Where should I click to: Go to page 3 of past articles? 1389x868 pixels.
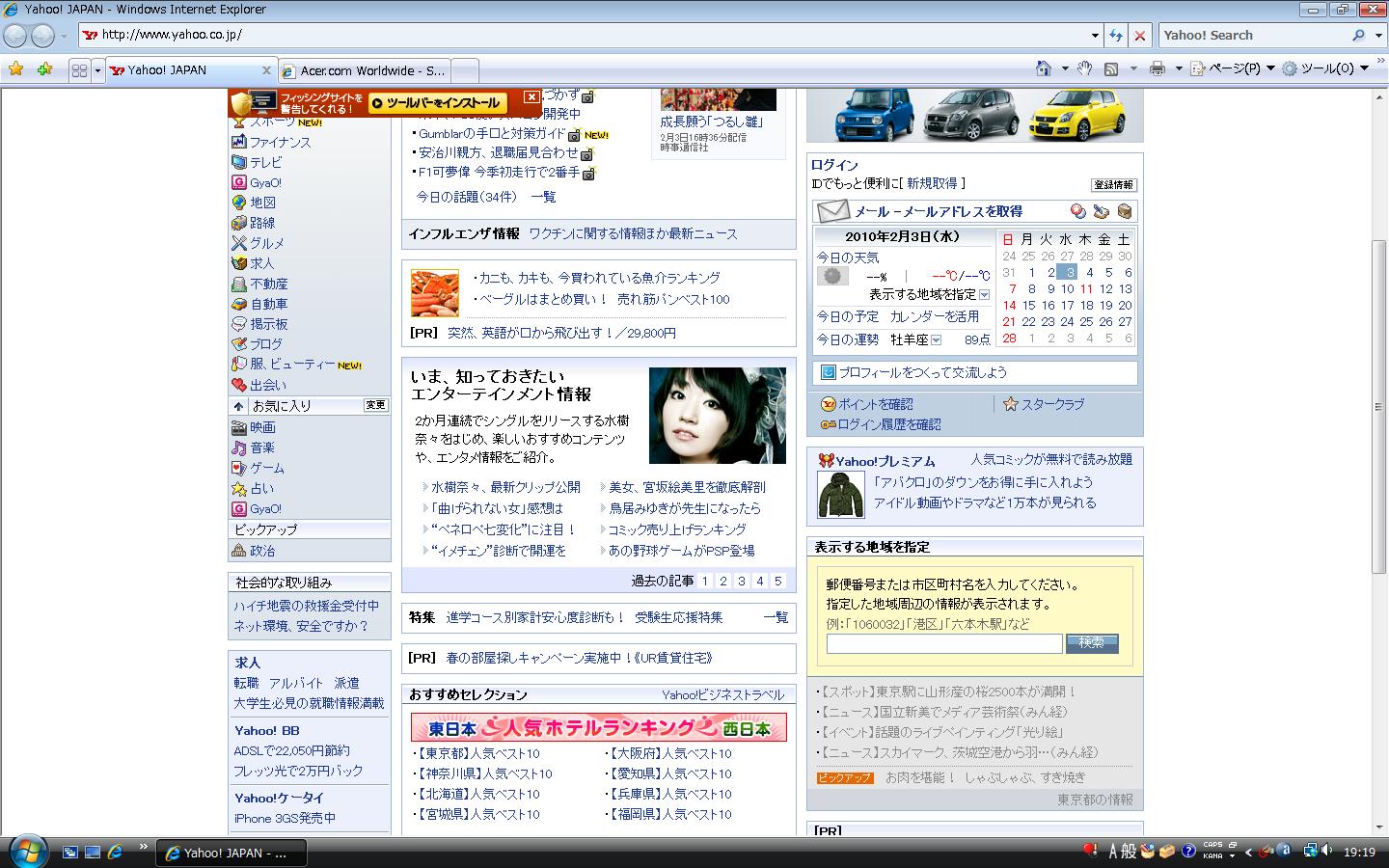coord(741,581)
